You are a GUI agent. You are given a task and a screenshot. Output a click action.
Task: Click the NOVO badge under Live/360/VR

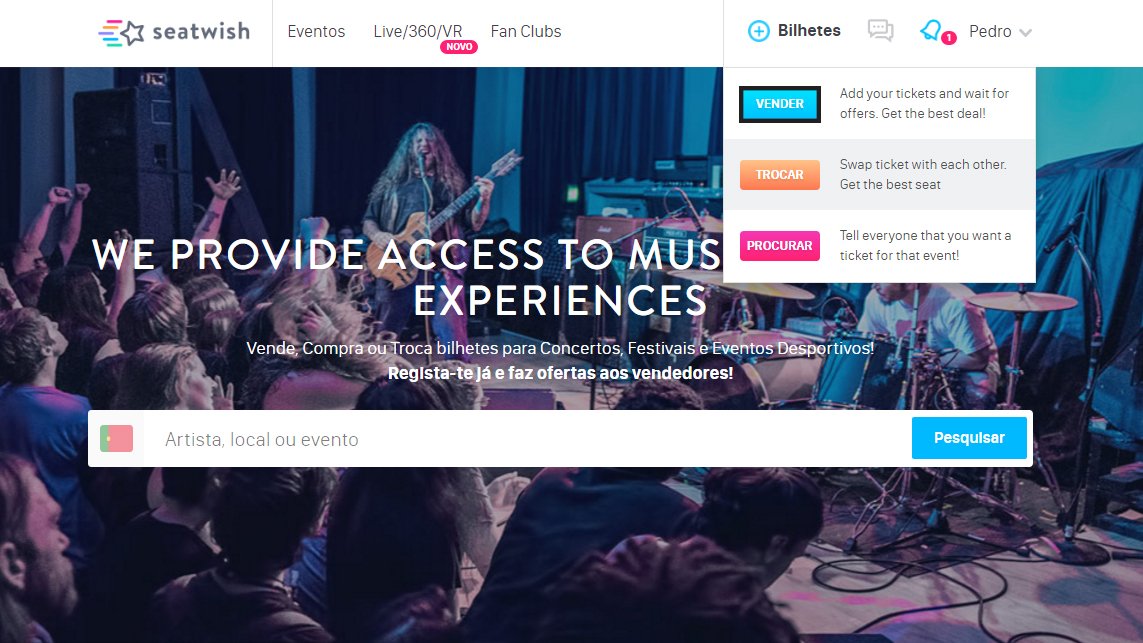tap(459, 47)
